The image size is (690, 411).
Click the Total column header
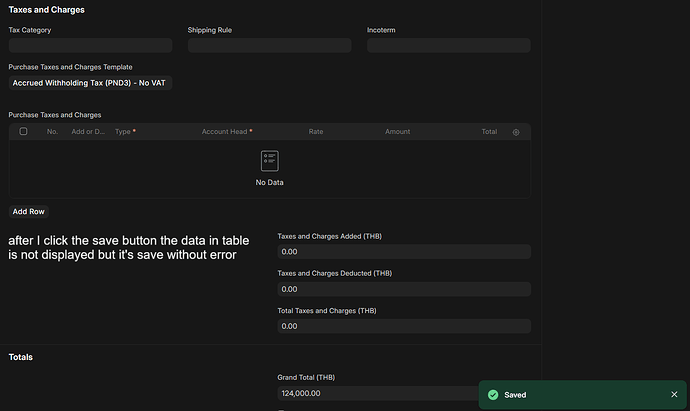tap(489, 132)
